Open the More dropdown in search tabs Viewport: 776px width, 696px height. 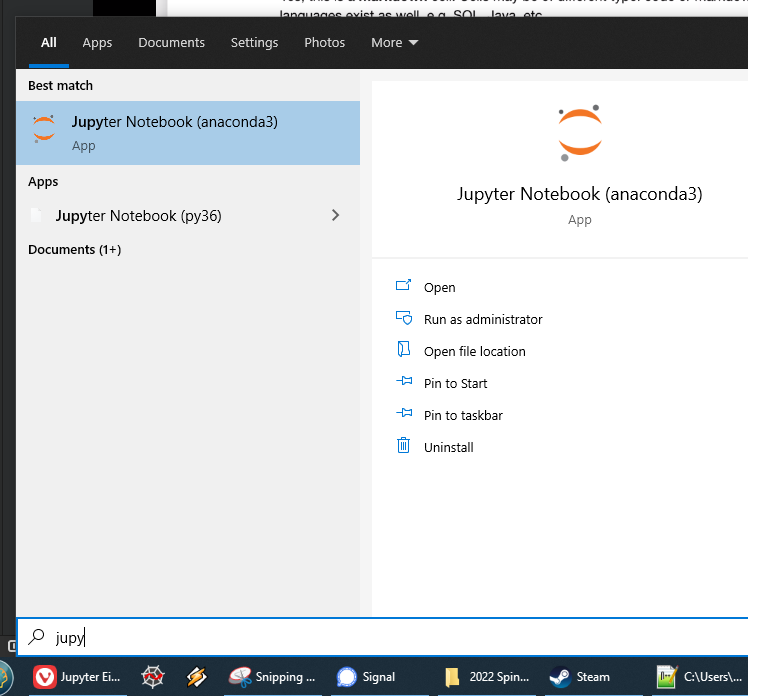(x=394, y=43)
